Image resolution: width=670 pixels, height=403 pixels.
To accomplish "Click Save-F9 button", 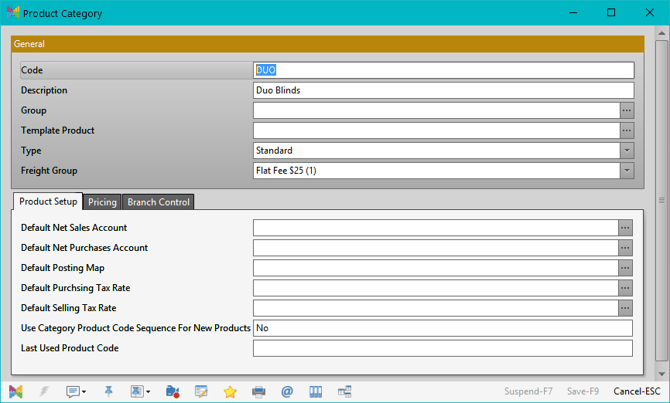I will (583, 391).
